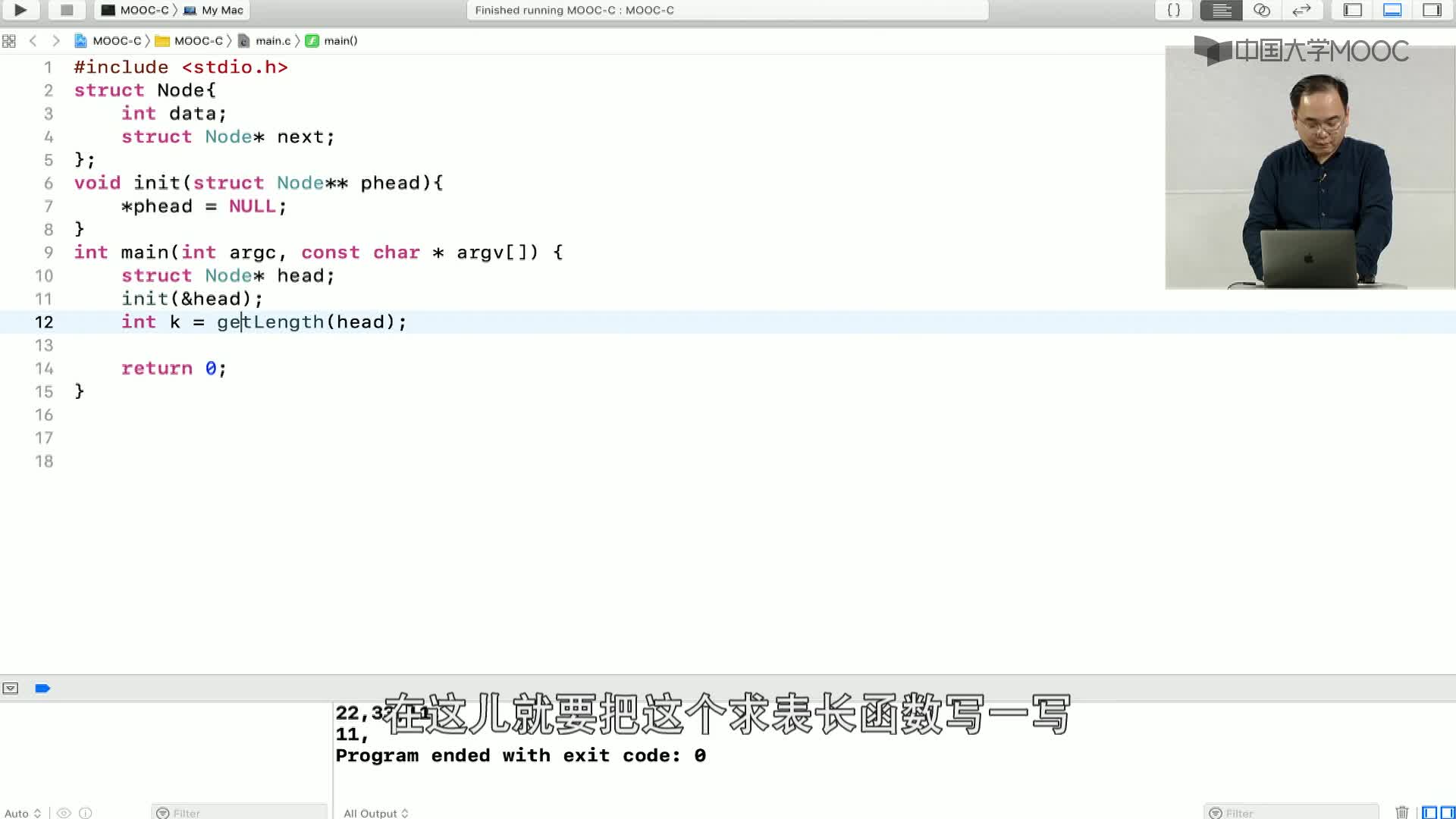Switch to the standard editor
This screenshot has height=819, width=1456.
click(1221, 10)
